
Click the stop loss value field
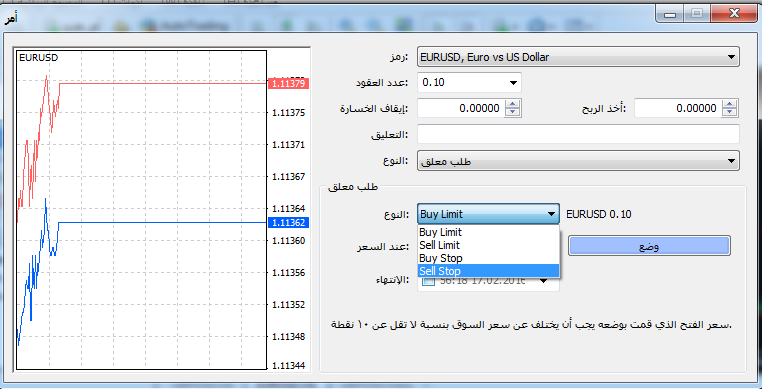pos(461,108)
